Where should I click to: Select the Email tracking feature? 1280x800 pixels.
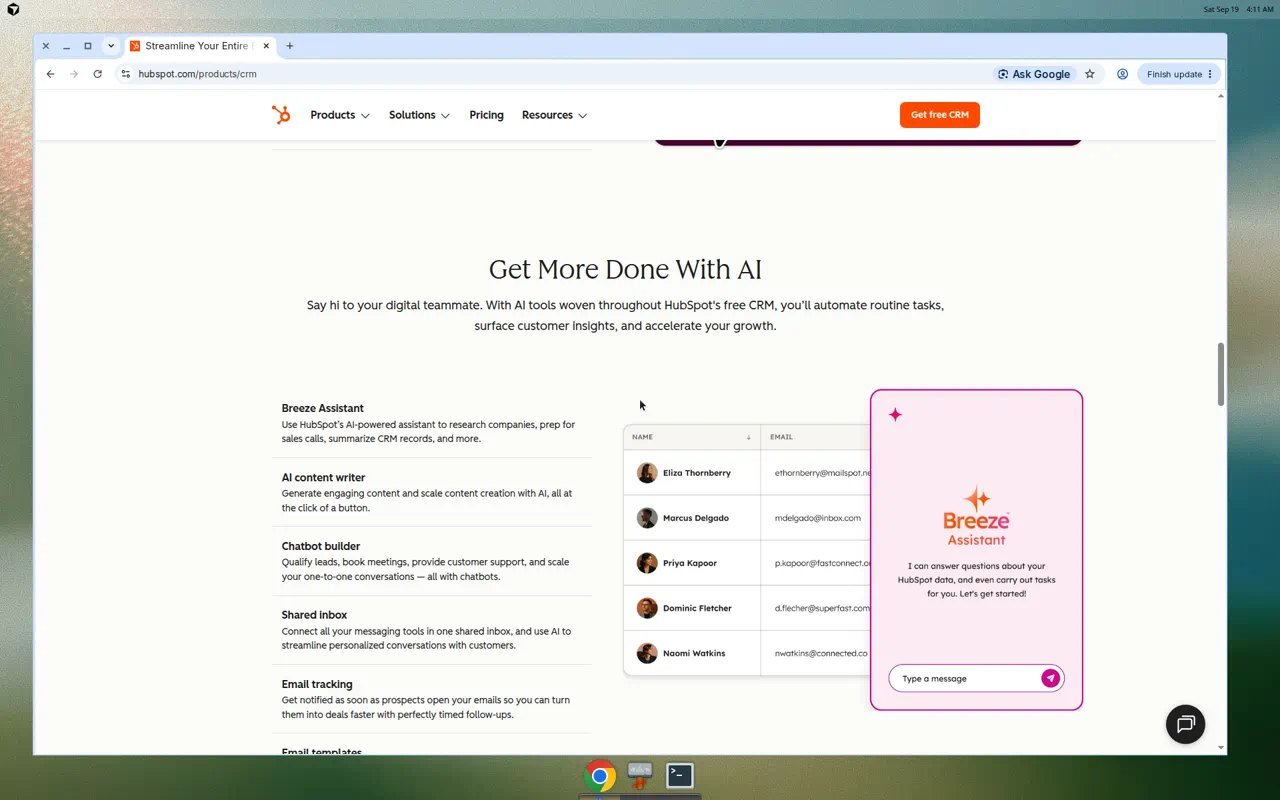coord(431,699)
